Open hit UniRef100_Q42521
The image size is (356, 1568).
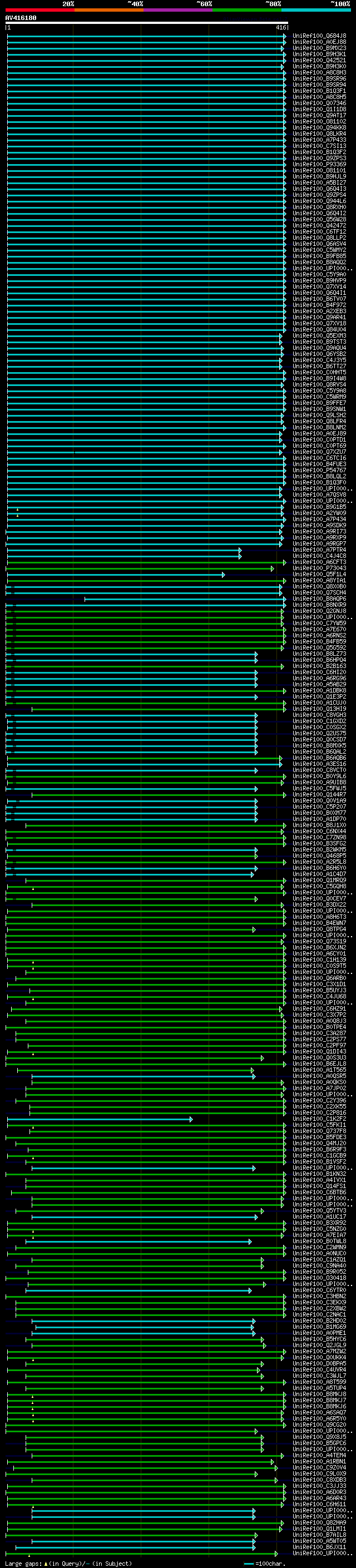point(319,60)
